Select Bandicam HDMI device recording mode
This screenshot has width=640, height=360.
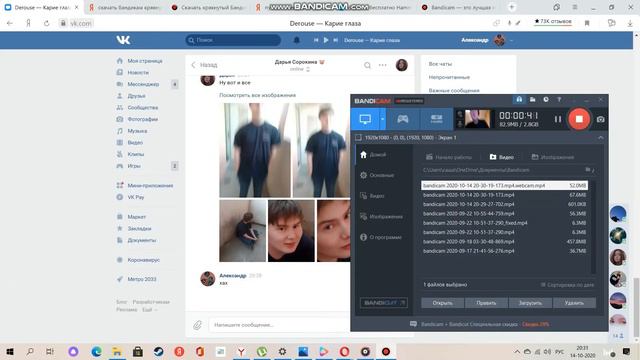click(x=436, y=119)
